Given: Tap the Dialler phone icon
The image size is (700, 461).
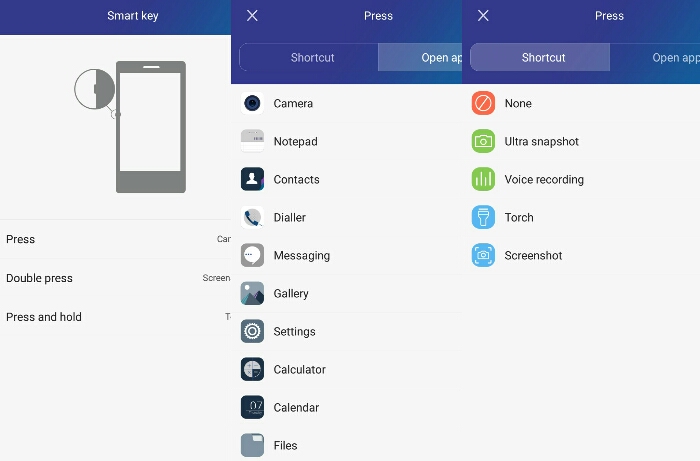Looking at the screenshot, I should pyautogui.click(x=252, y=217).
